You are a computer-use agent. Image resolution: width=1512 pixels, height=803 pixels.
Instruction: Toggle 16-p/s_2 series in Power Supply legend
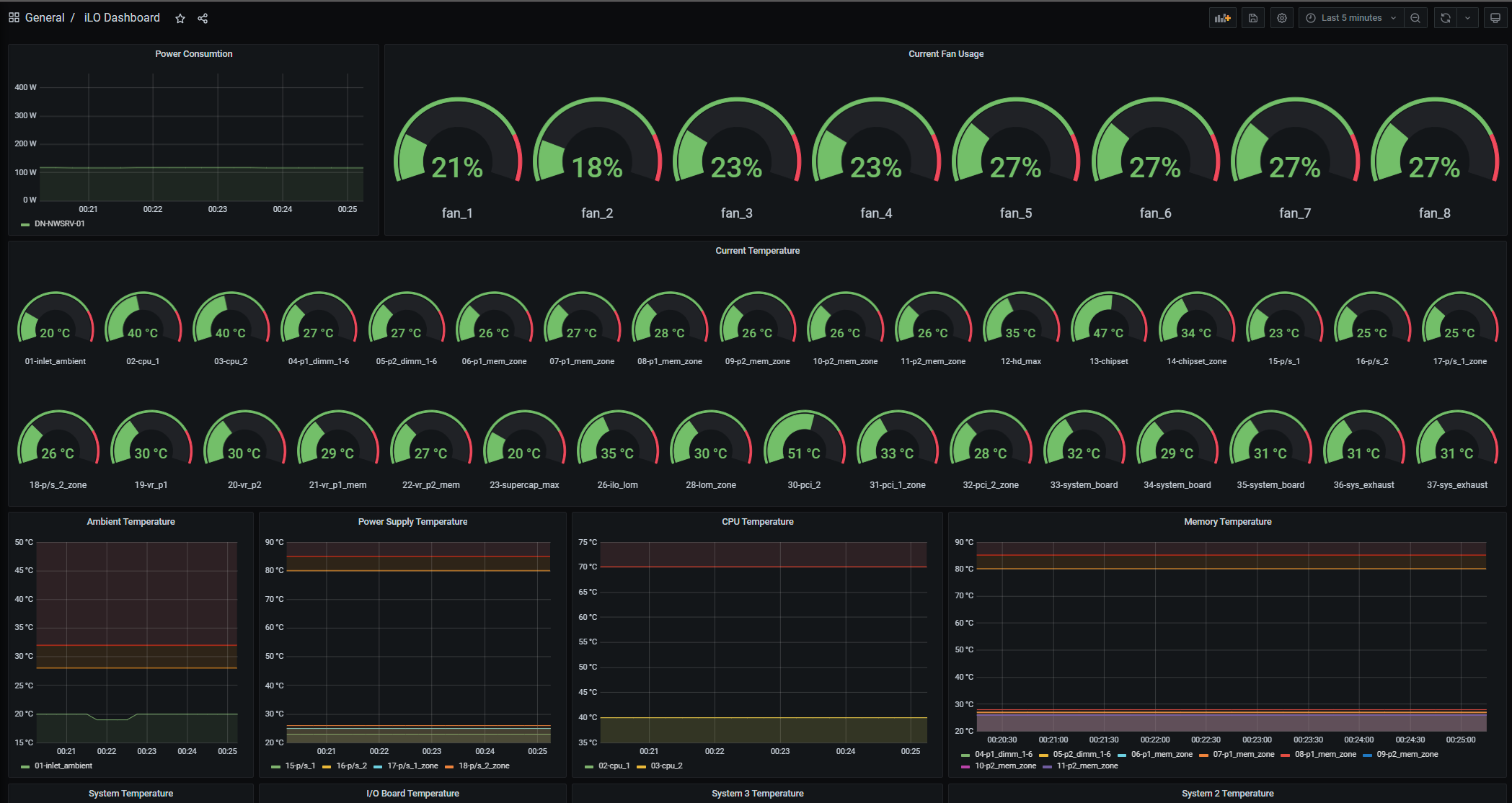(351, 766)
